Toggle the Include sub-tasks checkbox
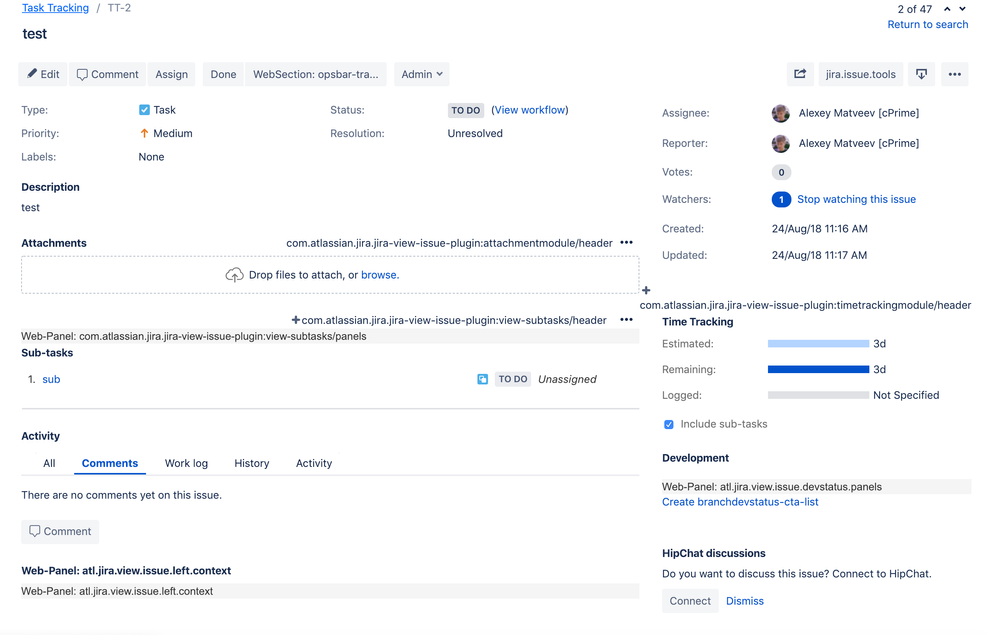 (669, 424)
